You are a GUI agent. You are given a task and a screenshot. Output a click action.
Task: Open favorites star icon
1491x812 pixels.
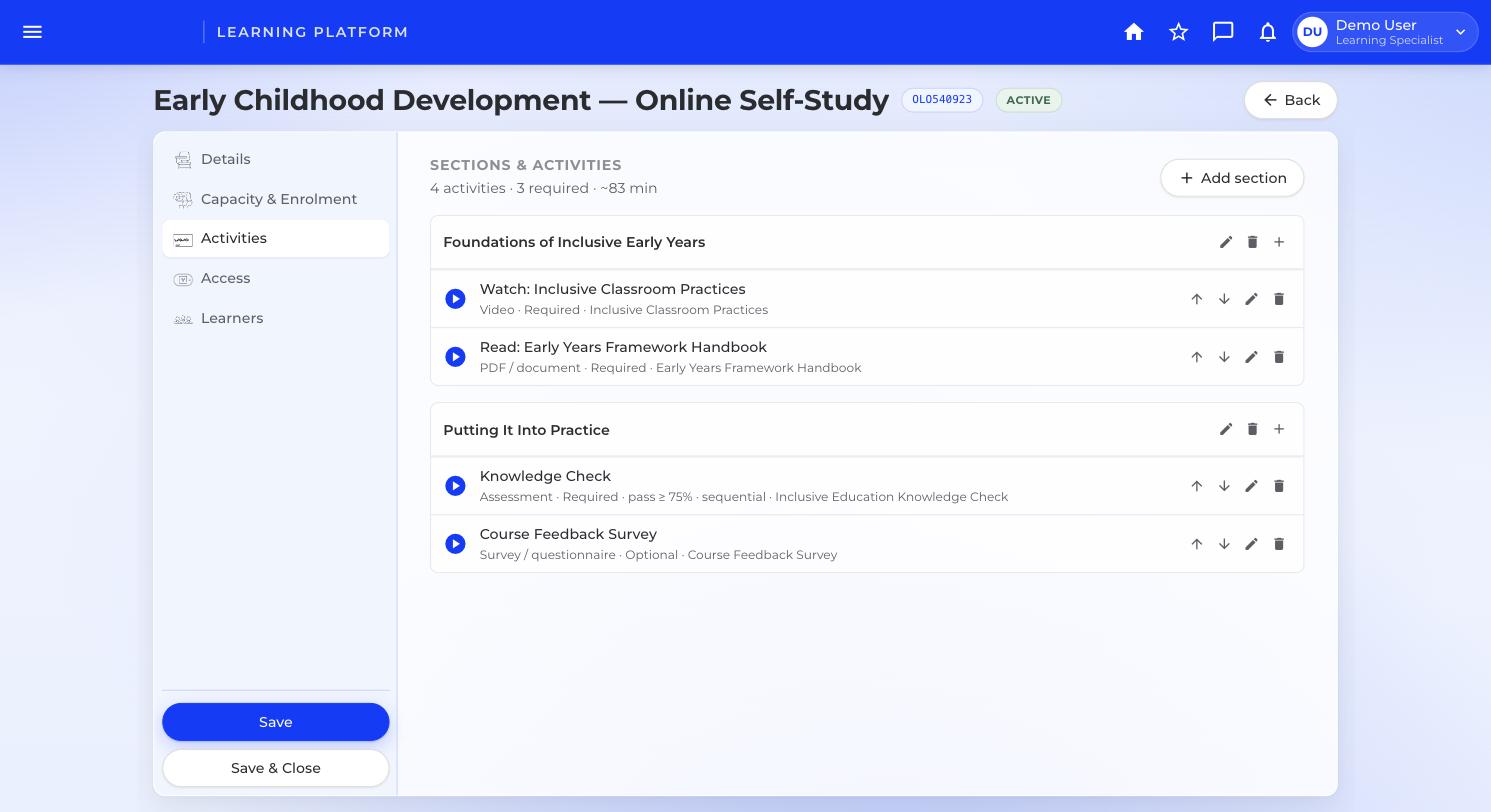(x=1179, y=32)
